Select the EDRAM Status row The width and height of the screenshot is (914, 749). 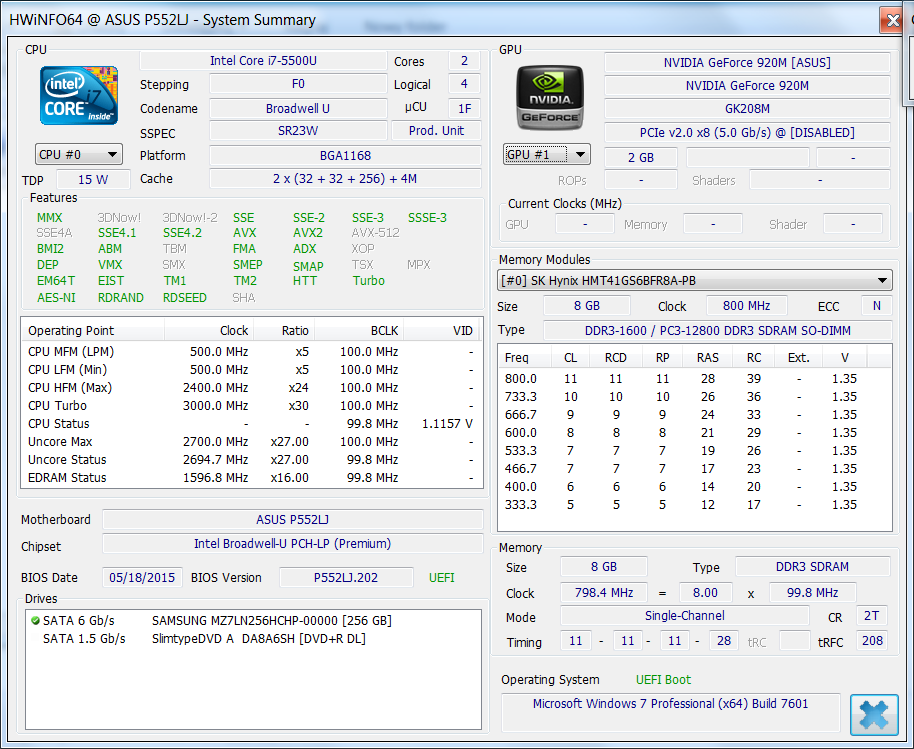coord(252,478)
